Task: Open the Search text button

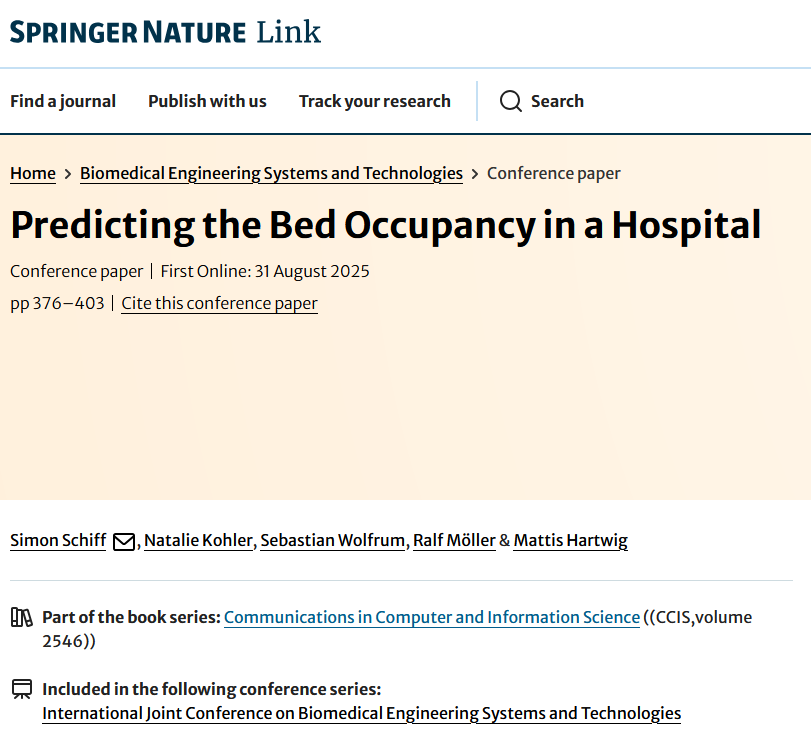Action: 557,101
